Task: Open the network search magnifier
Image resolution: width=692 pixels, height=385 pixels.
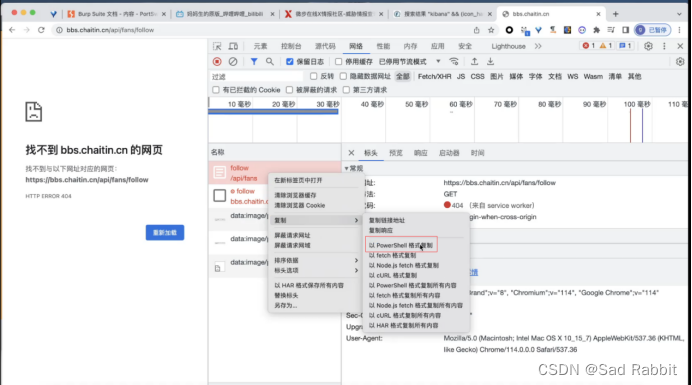Action: [270, 62]
